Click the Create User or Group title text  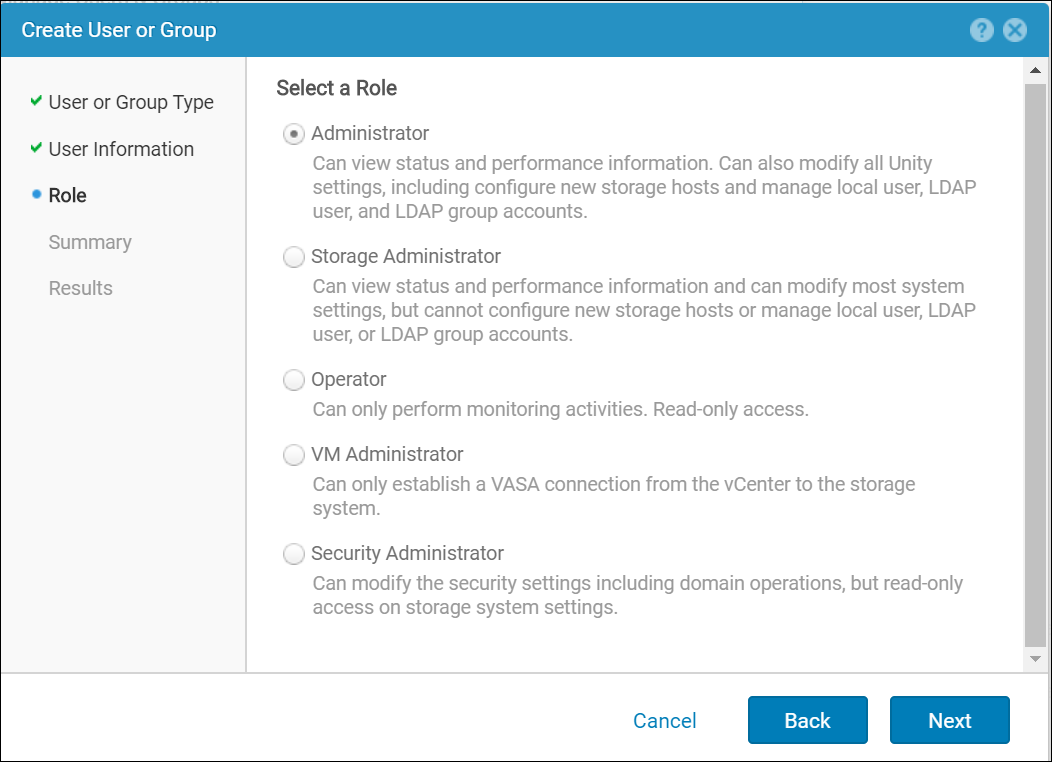click(118, 30)
